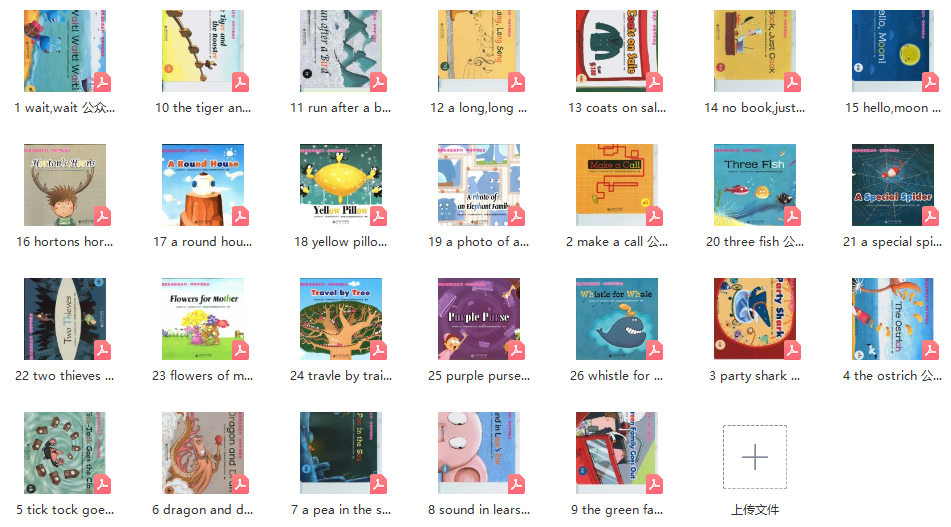Click the '上传文件' upload label
Screen dimensions: 951x527
click(x=754, y=509)
